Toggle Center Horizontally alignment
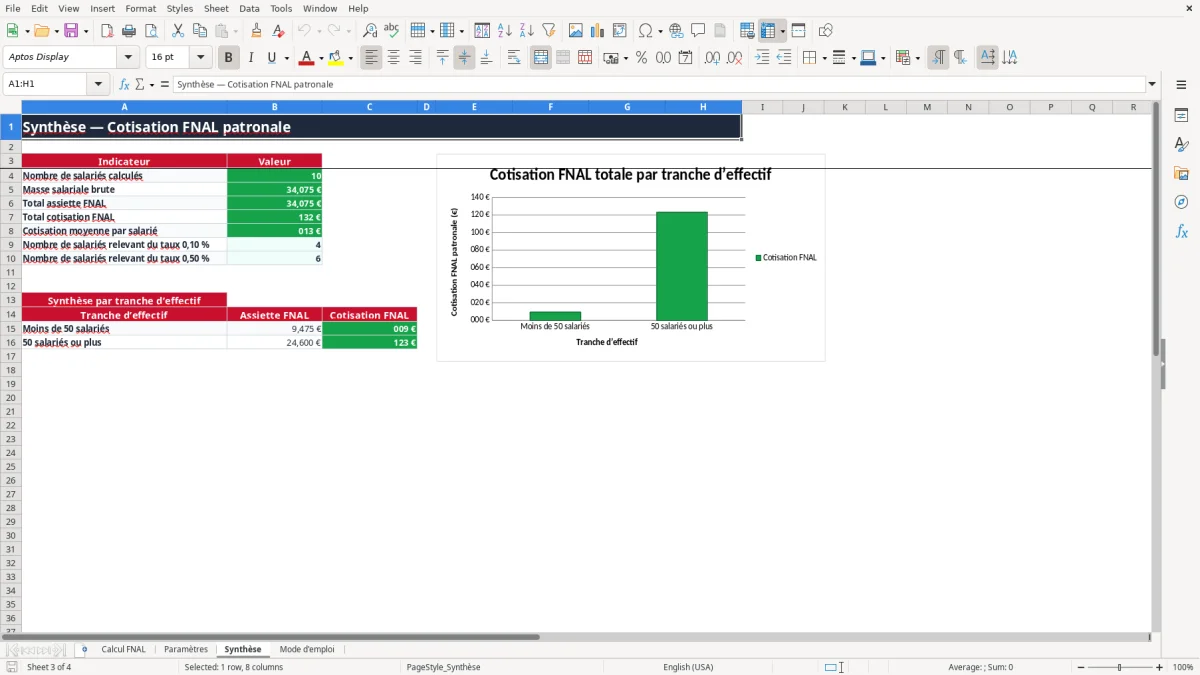Image resolution: width=1200 pixels, height=675 pixels. [393, 58]
